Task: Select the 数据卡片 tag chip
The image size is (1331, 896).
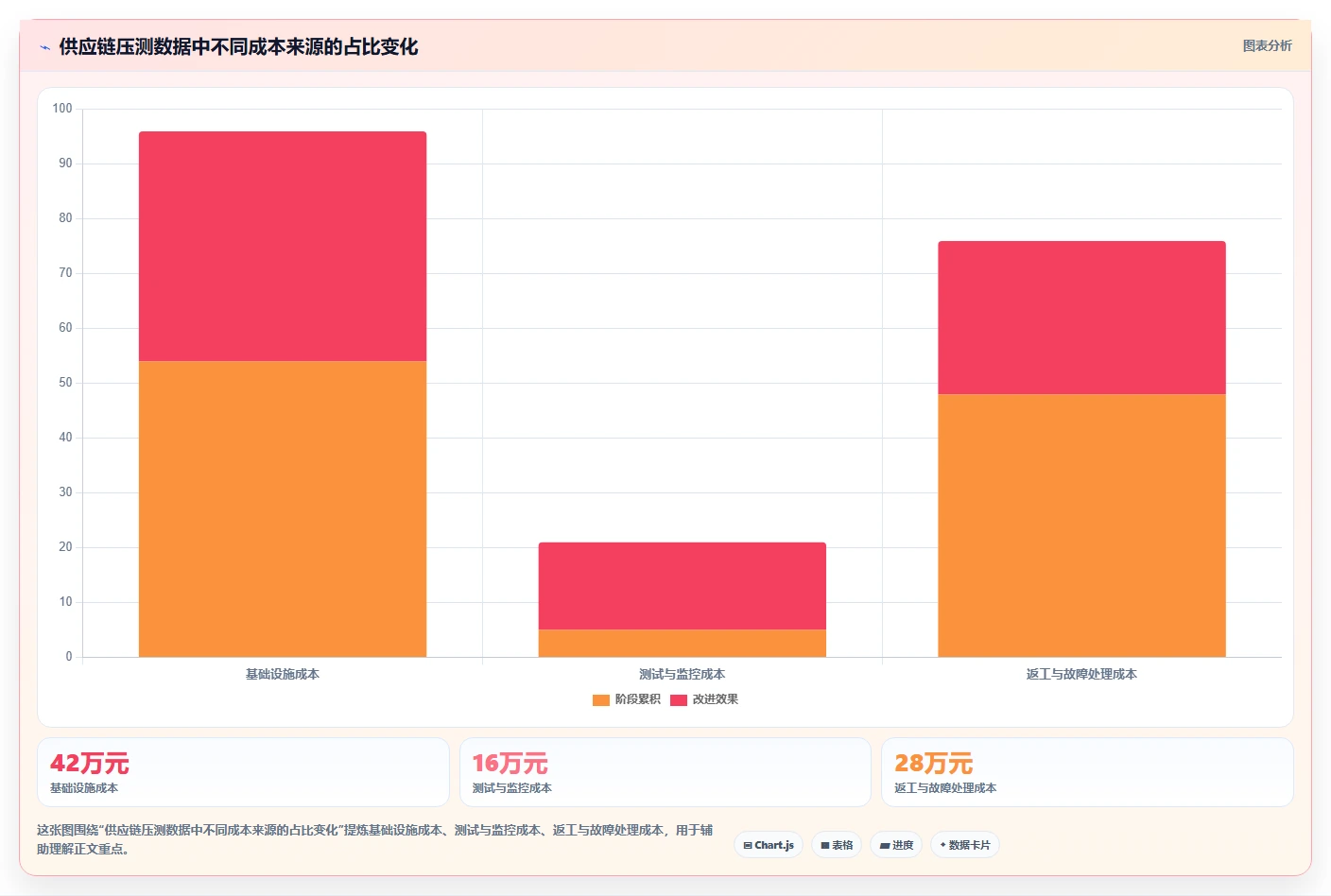Action: click(x=965, y=845)
